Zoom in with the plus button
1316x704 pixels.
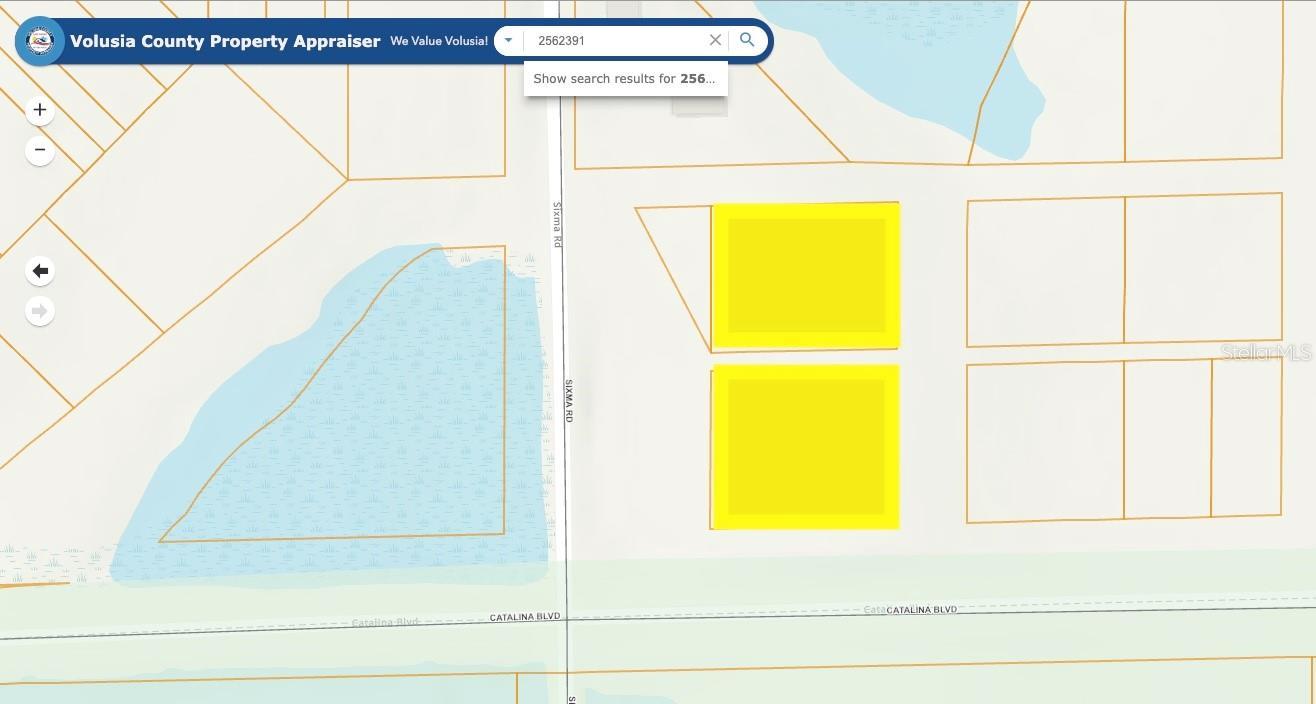click(40, 110)
